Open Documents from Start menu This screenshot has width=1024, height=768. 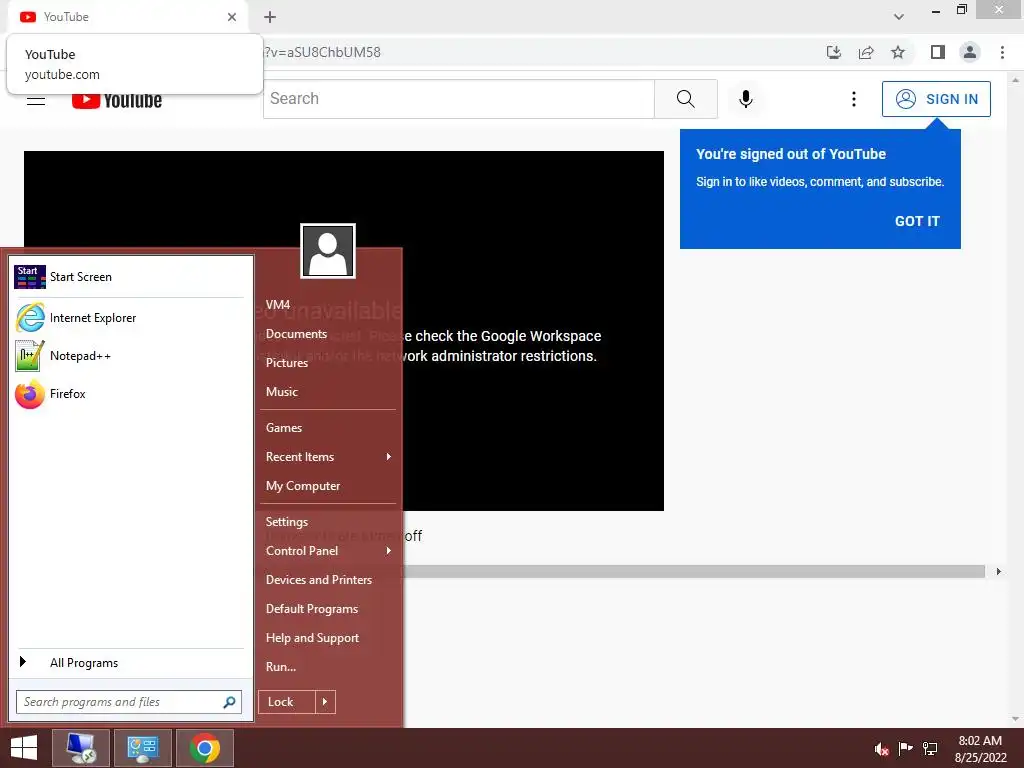tap(296, 334)
